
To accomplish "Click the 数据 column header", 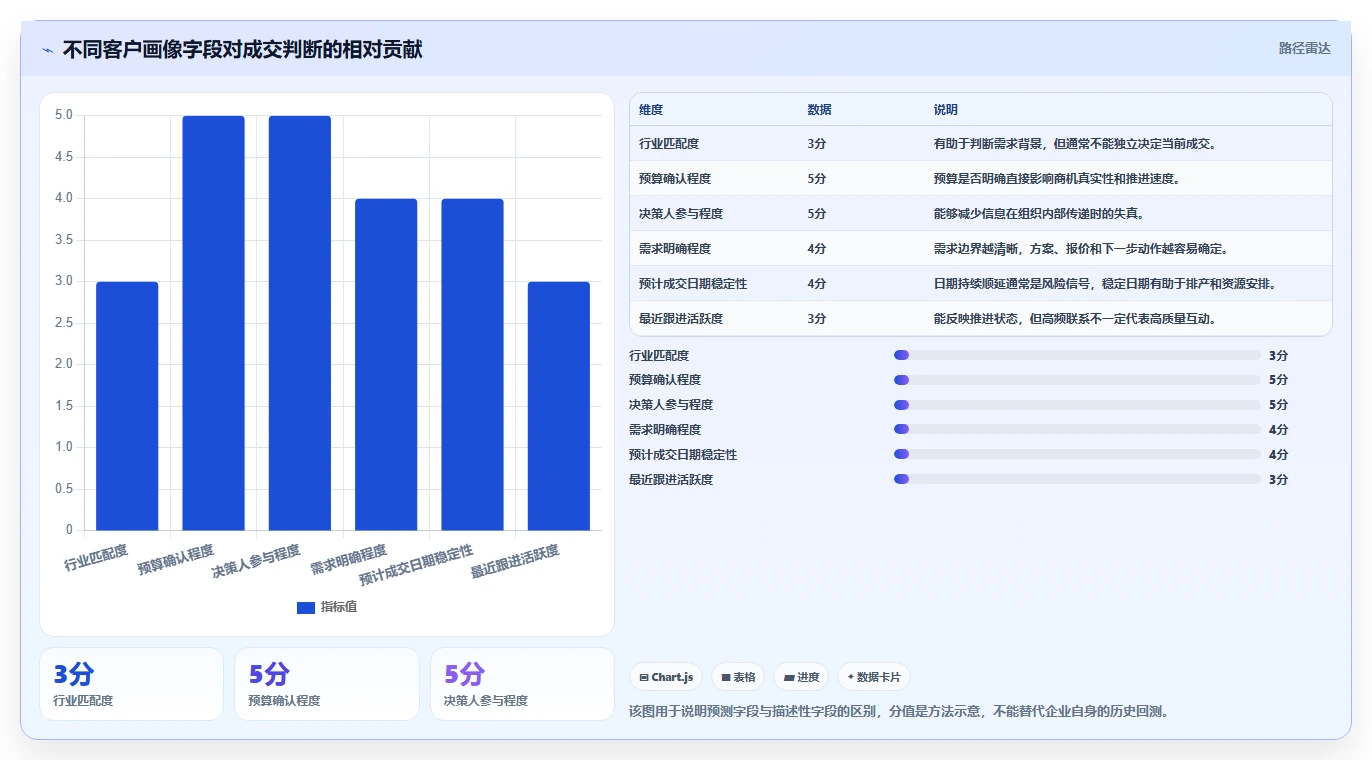I will pos(819,110).
